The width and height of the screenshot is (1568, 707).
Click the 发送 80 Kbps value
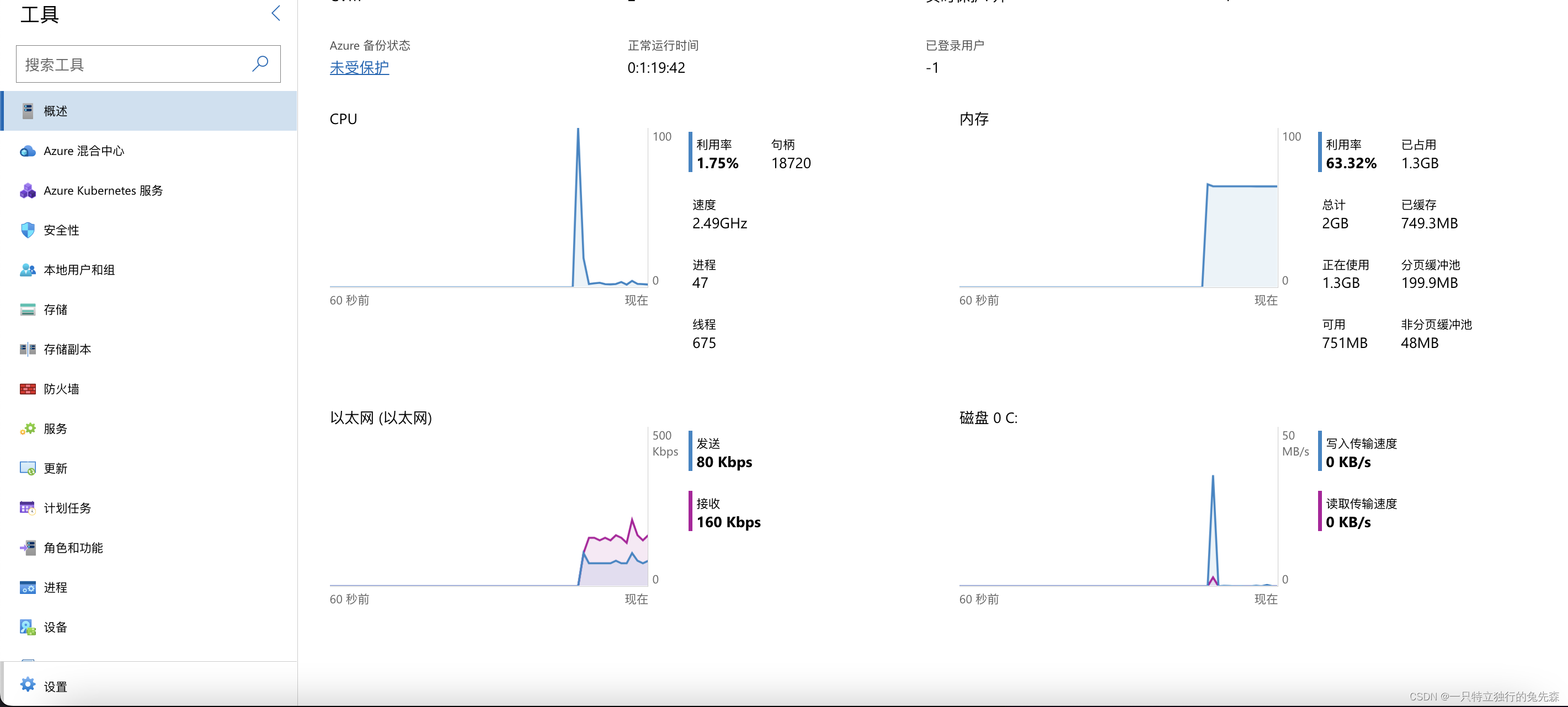pos(724,462)
